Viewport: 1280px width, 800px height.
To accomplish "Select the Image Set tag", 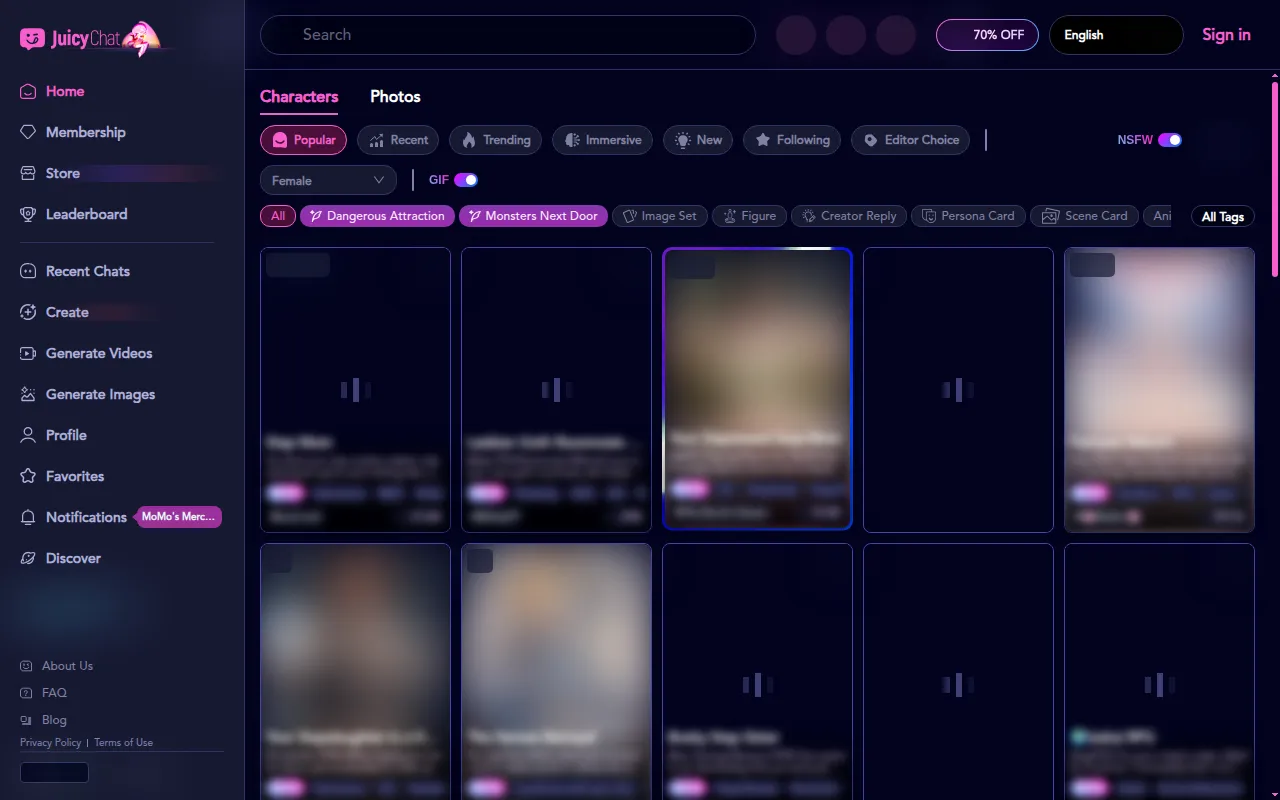I will click(660, 216).
